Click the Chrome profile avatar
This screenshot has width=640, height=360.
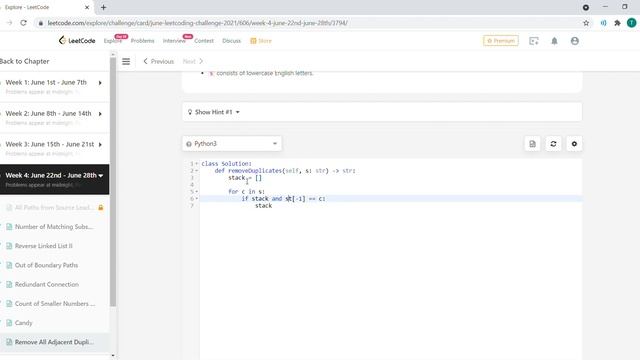[x=631, y=23]
